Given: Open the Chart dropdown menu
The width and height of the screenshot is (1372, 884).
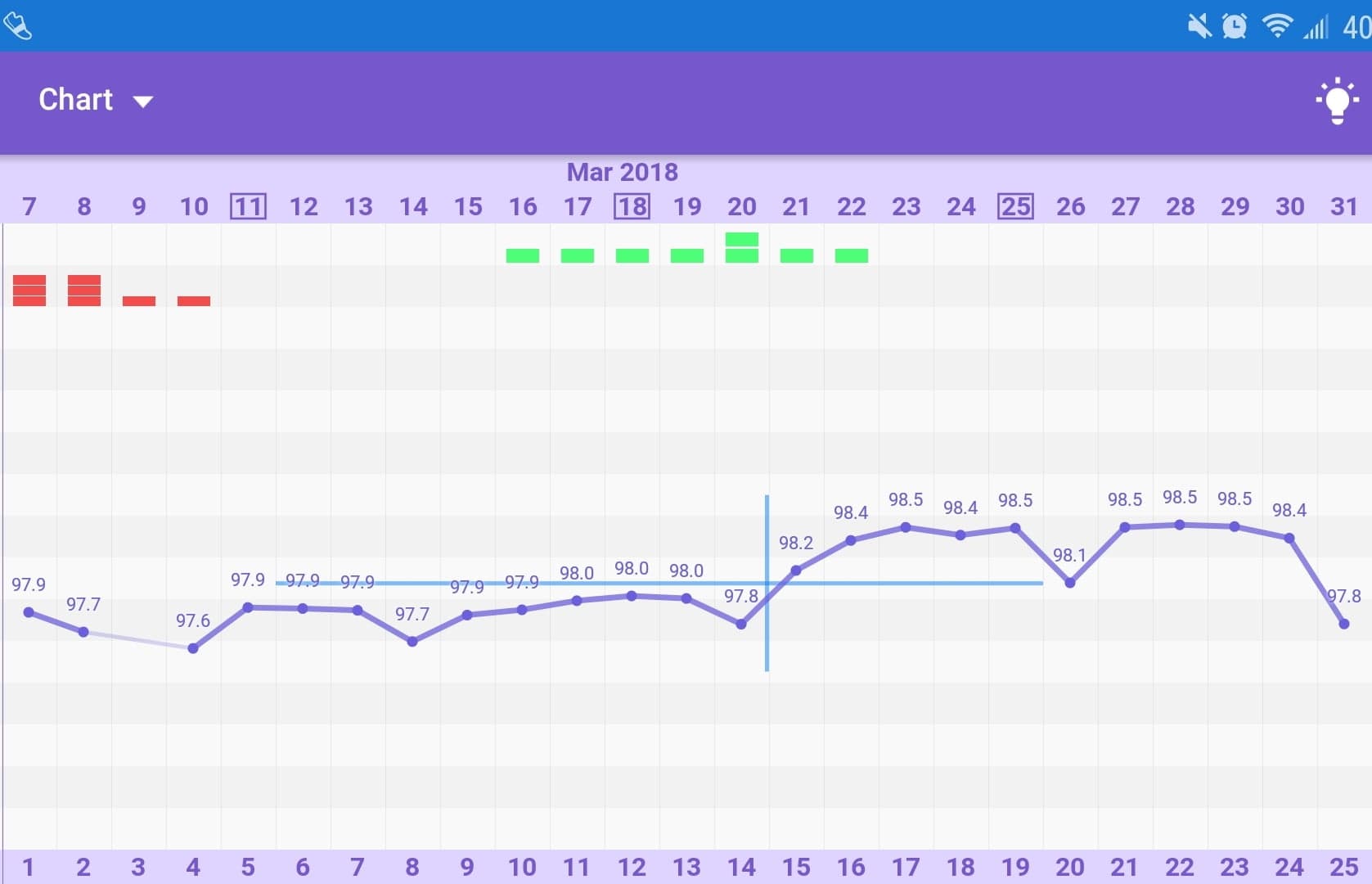Looking at the screenshot, I should (96, 100).
